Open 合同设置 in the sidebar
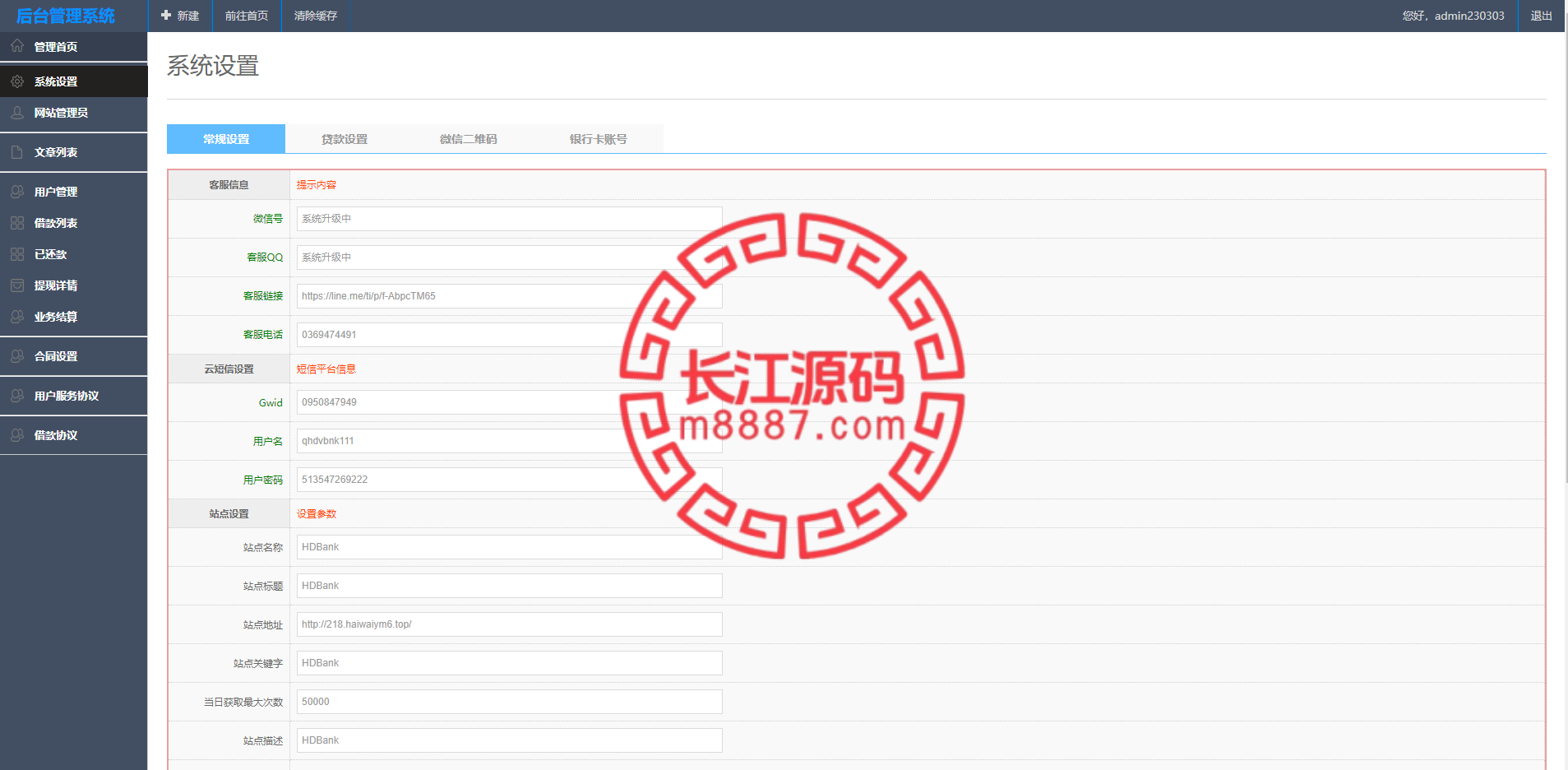Screen dimensions: 1568x770 tap(74, 356)
